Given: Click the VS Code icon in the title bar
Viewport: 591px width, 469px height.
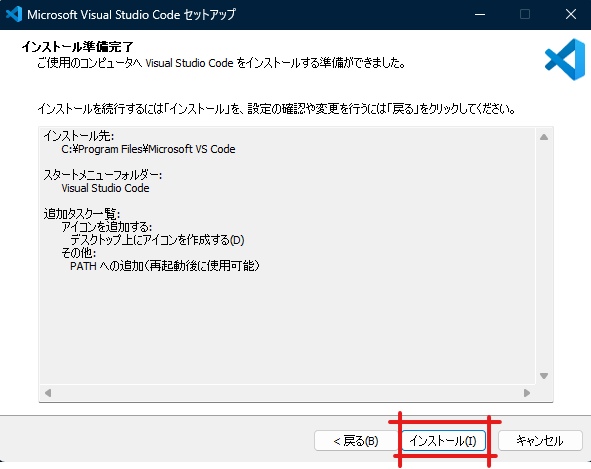Looking at the screenshot, I should [14, 14].
